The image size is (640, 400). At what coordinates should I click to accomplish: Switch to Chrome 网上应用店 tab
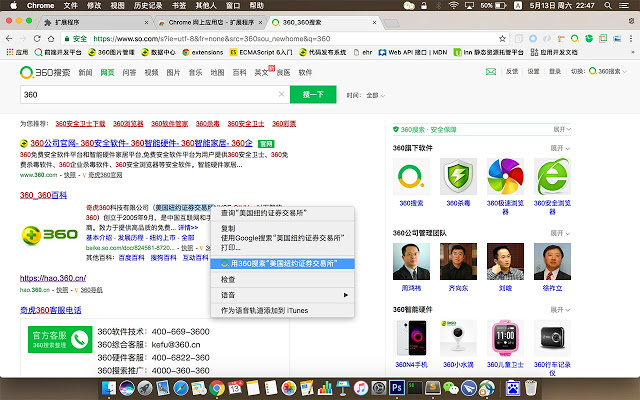pyautogui.click(x=211, y=22)
